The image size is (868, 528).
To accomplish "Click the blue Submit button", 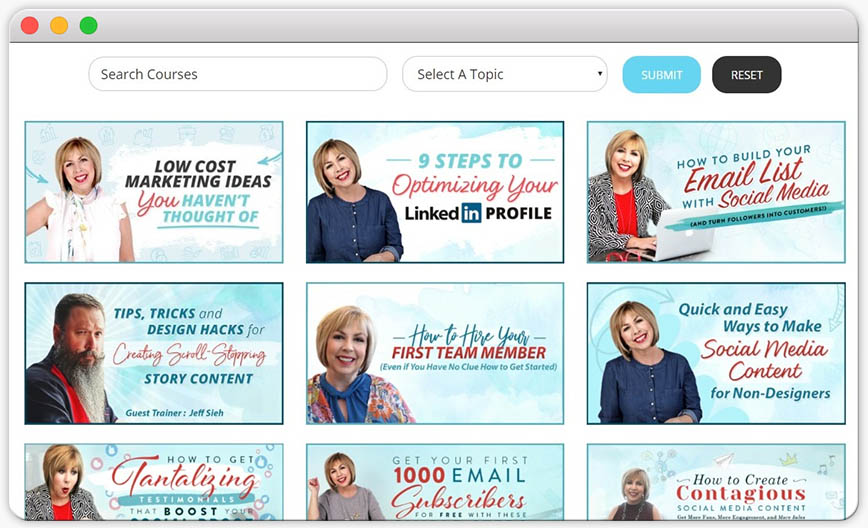I will (662, 75).
